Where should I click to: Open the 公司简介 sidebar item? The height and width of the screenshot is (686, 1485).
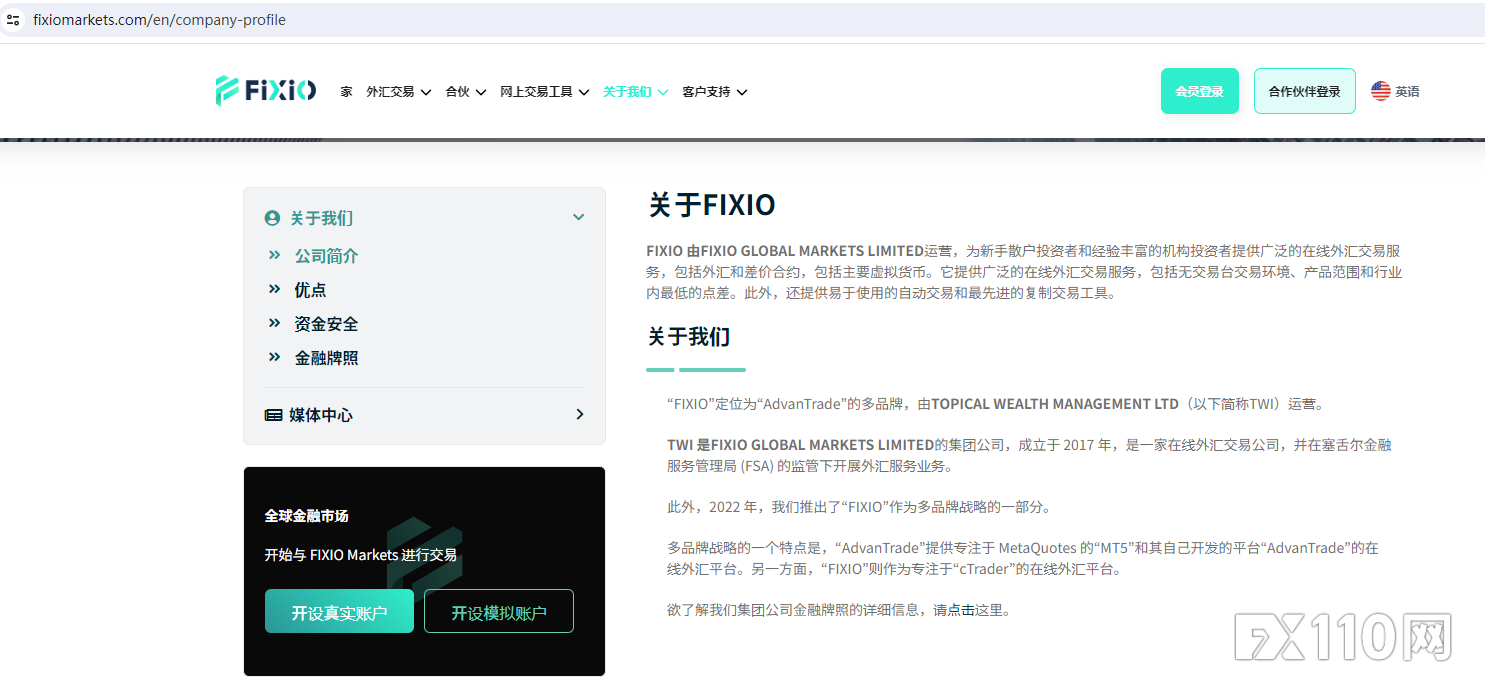(x=326, y=256)
